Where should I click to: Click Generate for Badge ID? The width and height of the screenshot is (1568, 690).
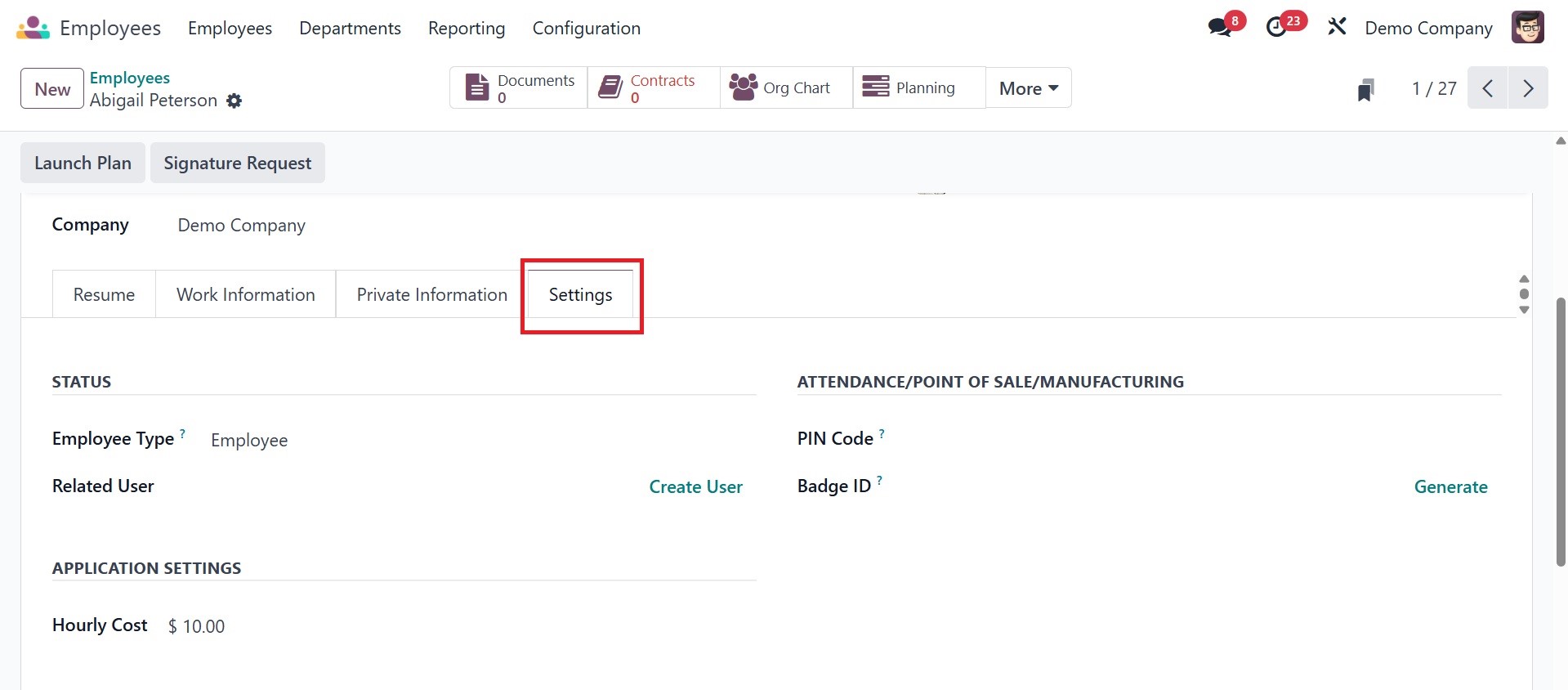tap(1450, 487)
